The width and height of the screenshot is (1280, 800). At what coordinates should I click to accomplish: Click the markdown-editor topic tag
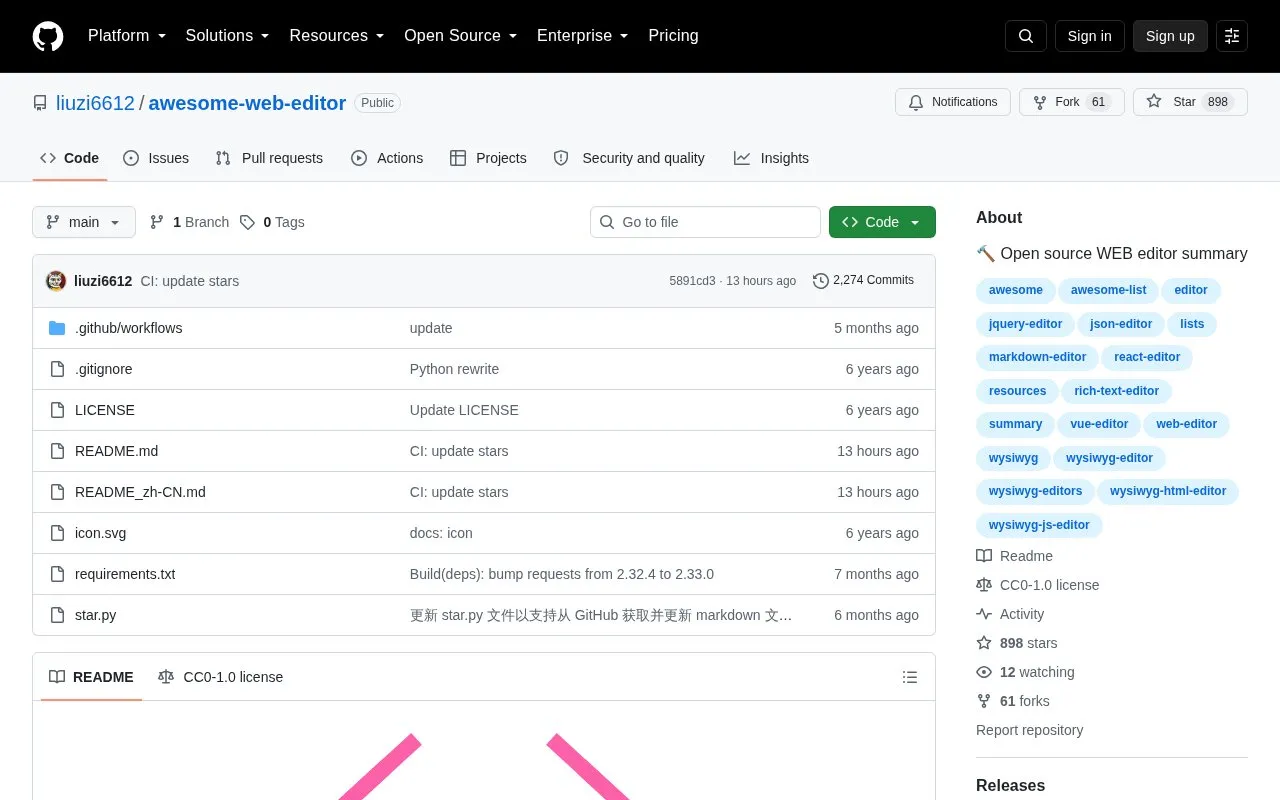tap(1037, 357)
